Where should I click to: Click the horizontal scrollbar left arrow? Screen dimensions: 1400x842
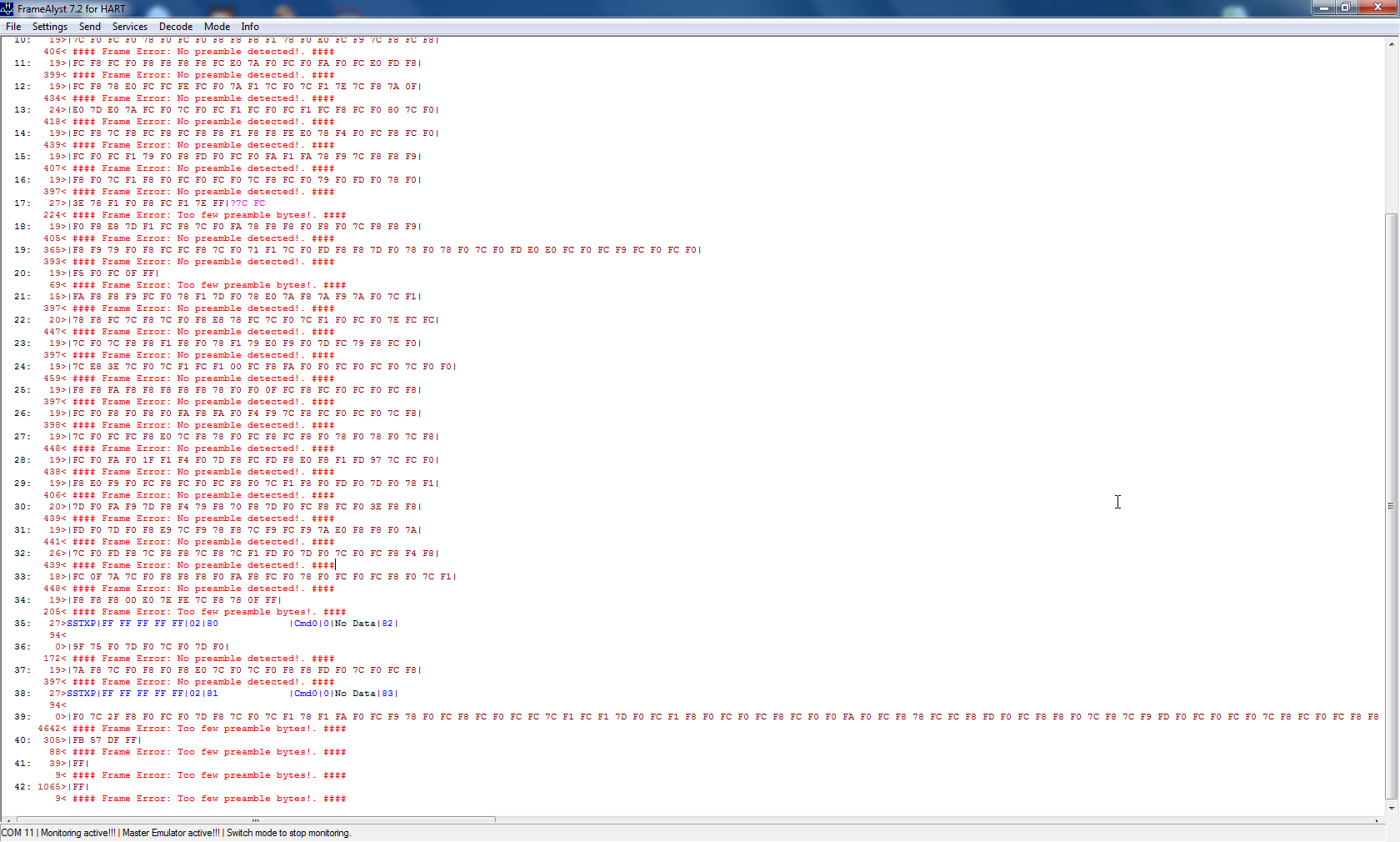[7, 819]
